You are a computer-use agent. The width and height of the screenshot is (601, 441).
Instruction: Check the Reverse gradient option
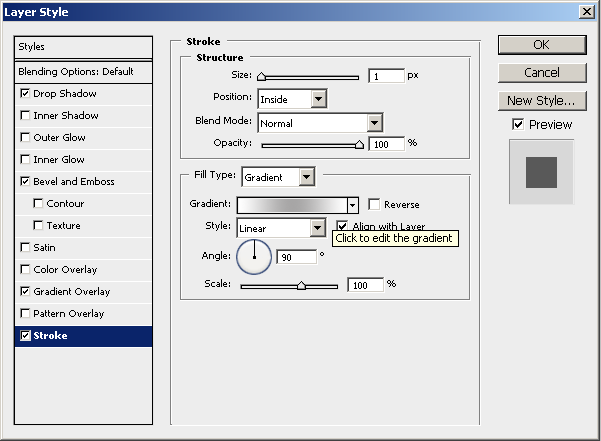374,204
